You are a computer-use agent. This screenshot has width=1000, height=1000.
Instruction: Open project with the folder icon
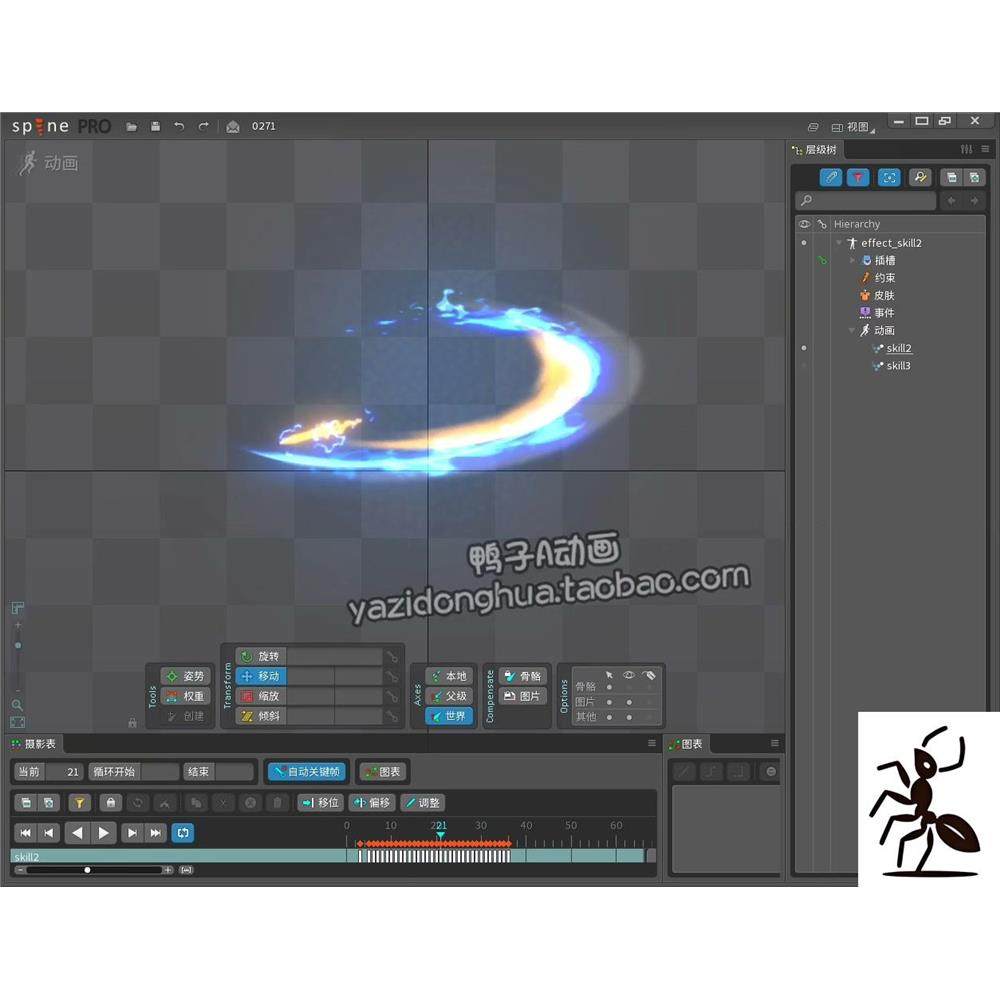click(131, 127)
